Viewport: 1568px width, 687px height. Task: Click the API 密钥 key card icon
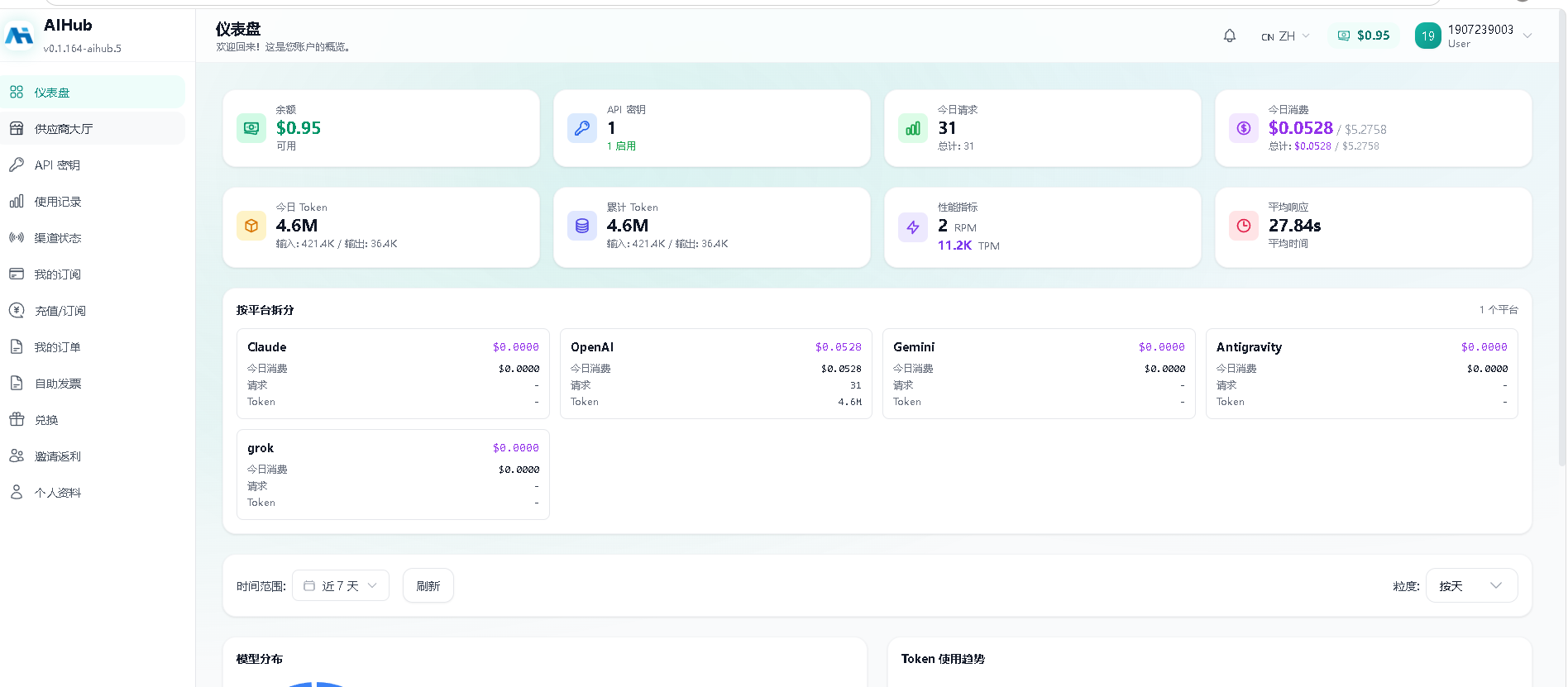click(582, 128)
